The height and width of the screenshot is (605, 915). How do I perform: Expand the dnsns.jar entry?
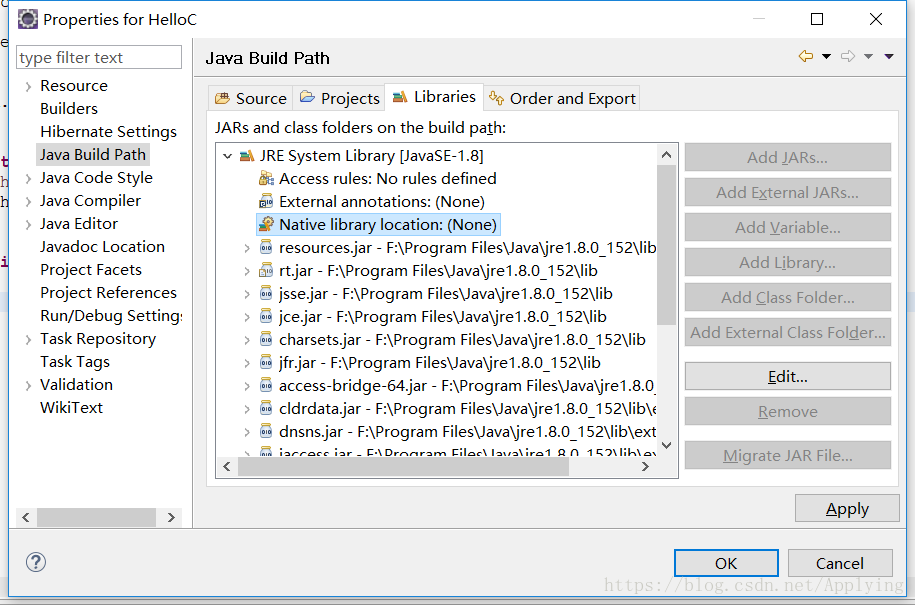[247, 432]
